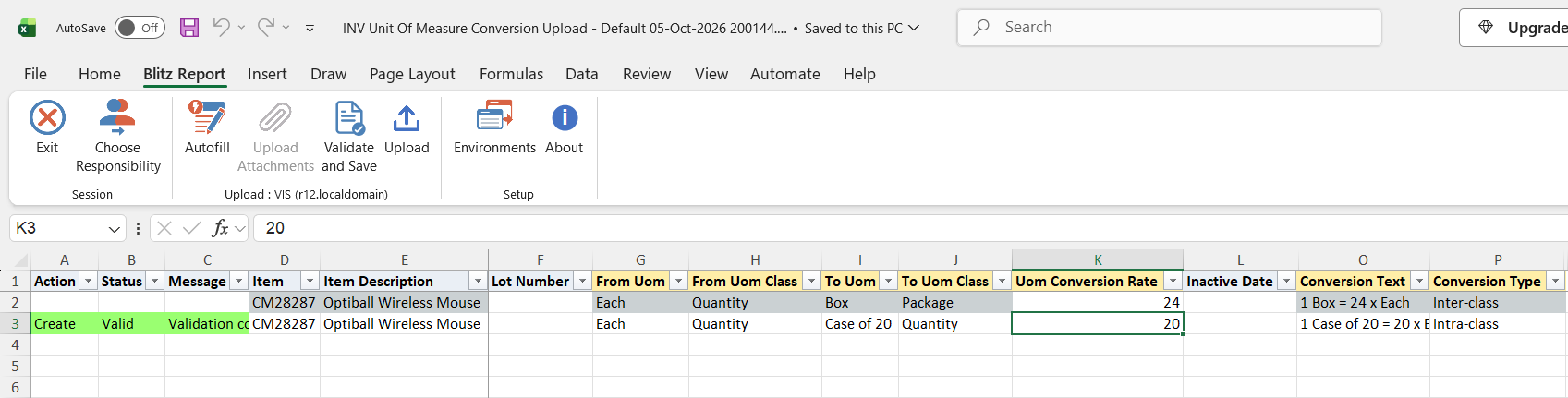Screen dimensions: 1568x398
Task: Open the Conversion Text filter dropdown
Action: coord(1419,281)
